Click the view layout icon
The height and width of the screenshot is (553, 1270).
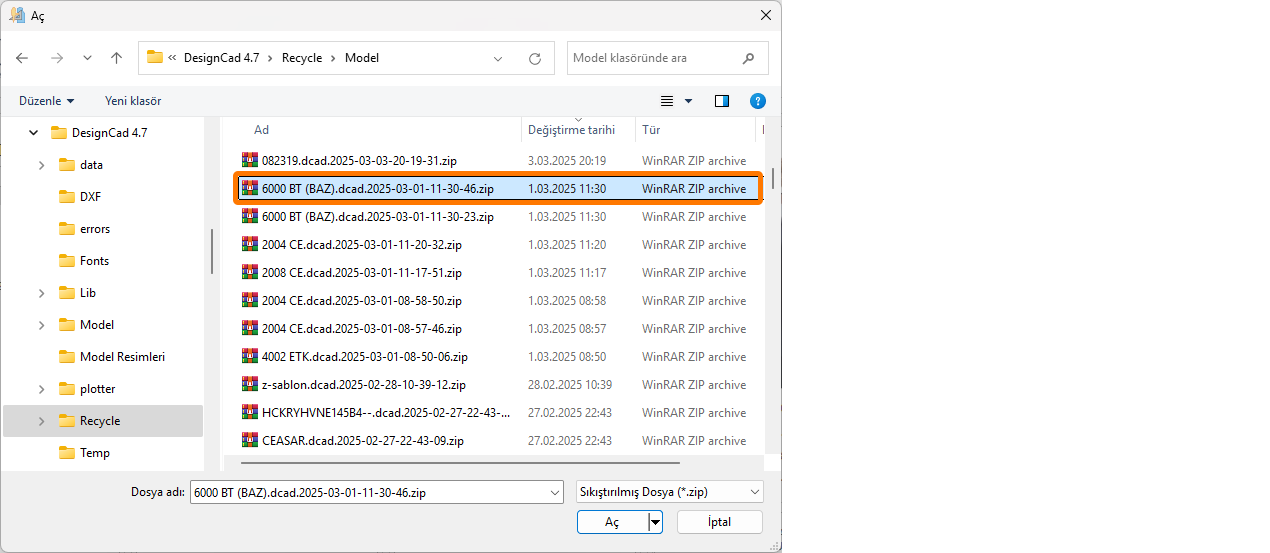tap(667, 101)
